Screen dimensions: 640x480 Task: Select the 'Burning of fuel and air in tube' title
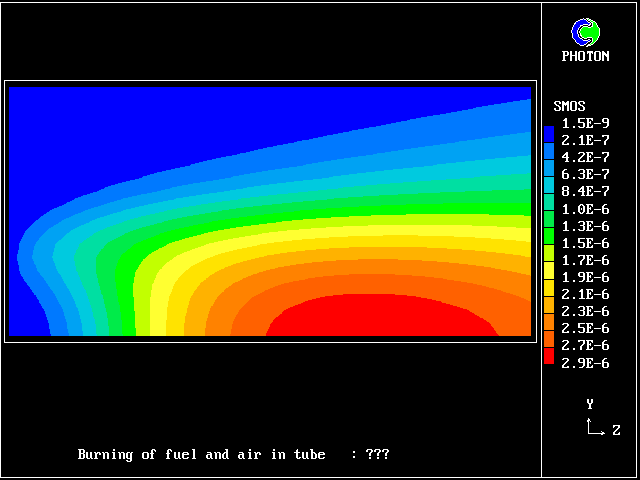(201, 454)
